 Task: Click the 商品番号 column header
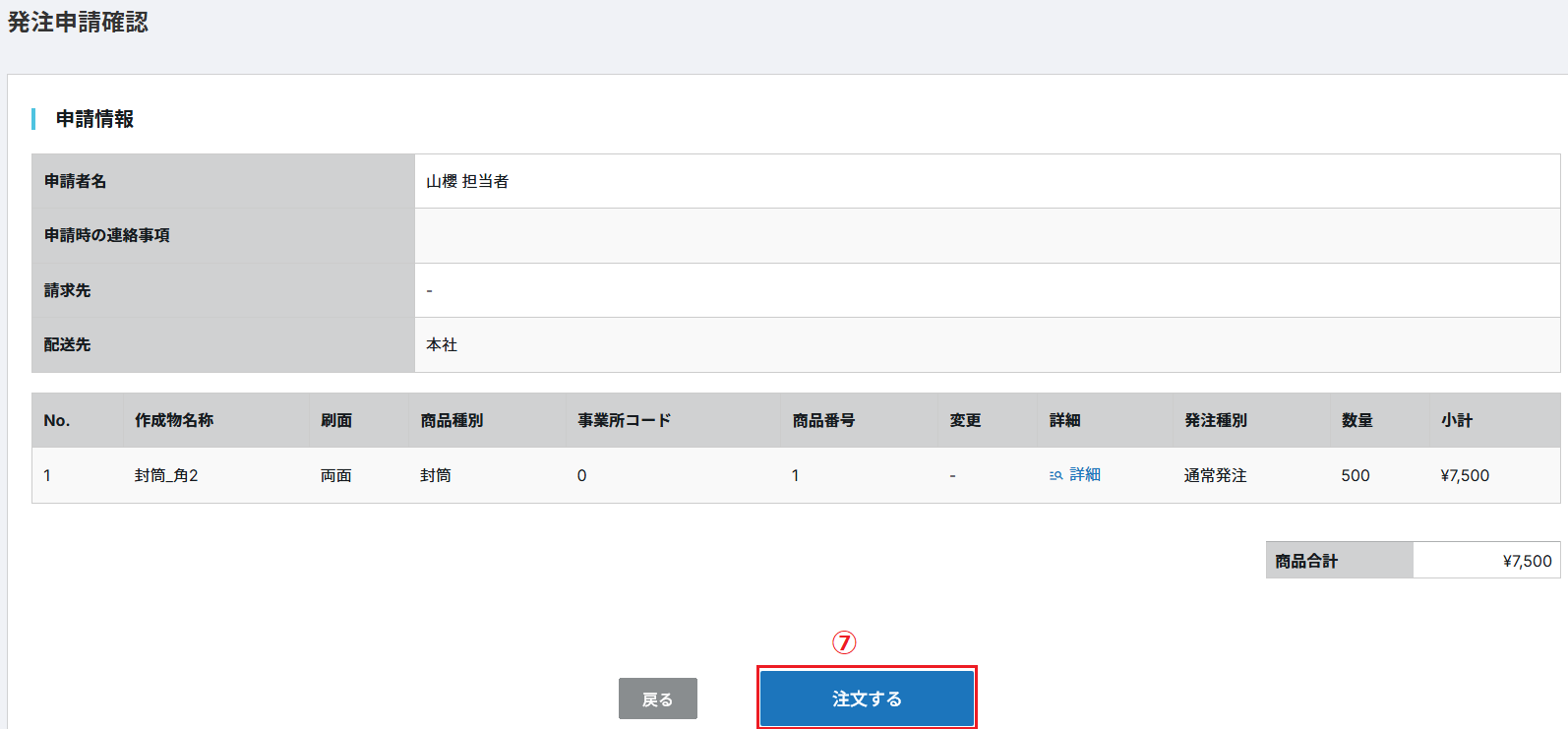(x=823, y=420)
